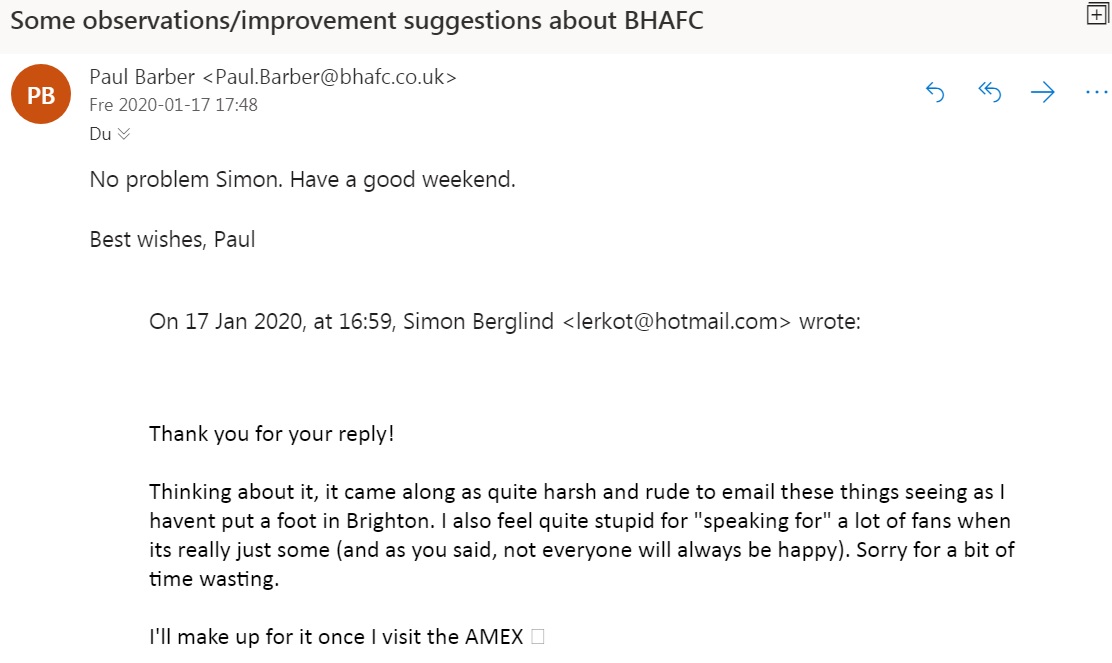This screenshot has width=1112, height=663.
Task: Open the more actions ellipsis menu
Action: (x=1096, y=92)
